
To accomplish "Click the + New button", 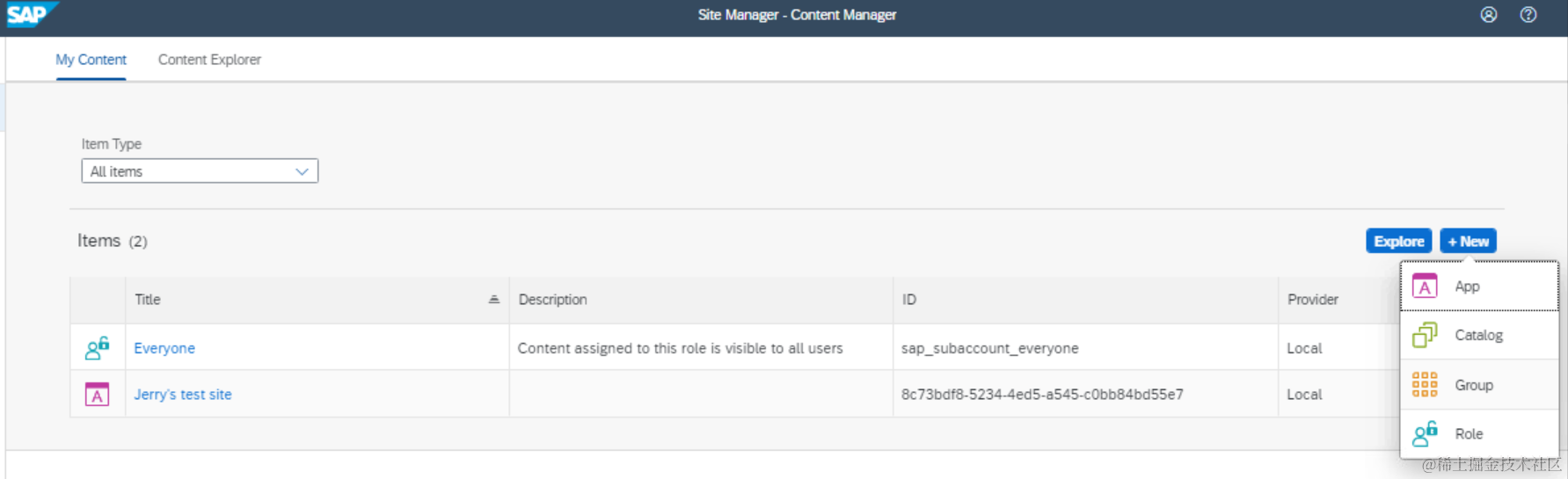I will click(x=1468, y=241).
